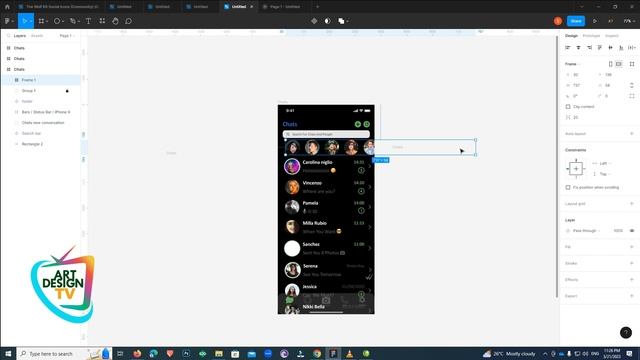Switch to the Inspect tab
The image size is (640, 360).
point(611,36)
